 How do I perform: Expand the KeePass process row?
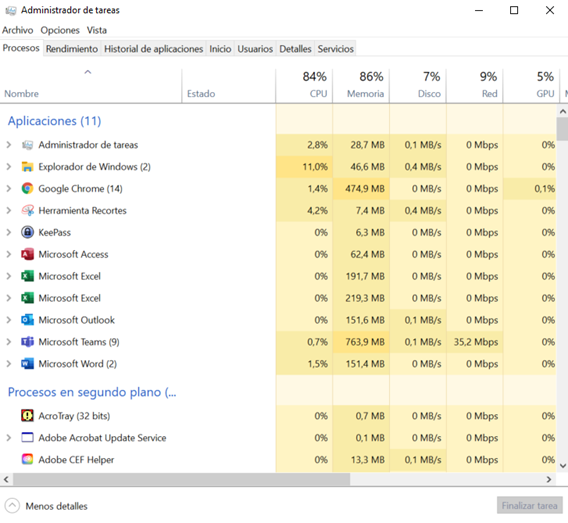[x=9, y=232]
